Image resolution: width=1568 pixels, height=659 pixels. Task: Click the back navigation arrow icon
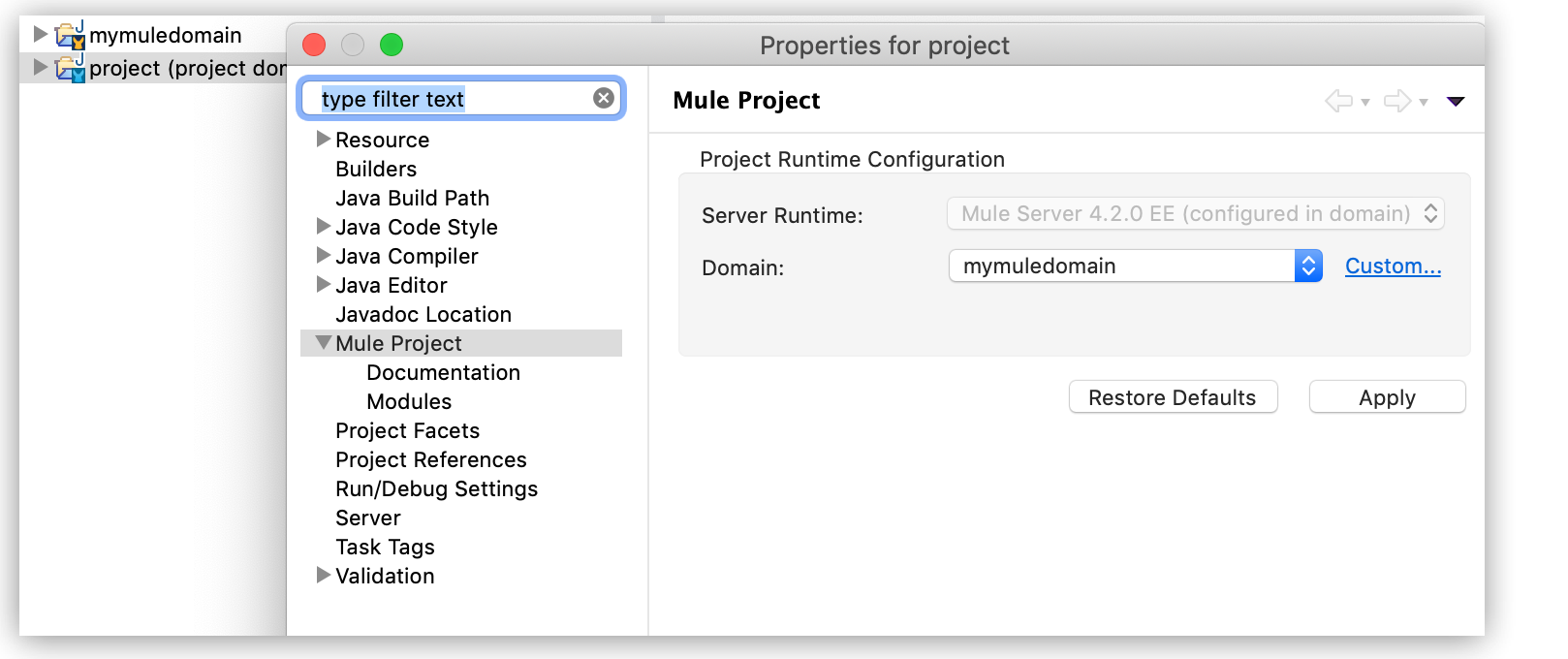click(1338, 101)
